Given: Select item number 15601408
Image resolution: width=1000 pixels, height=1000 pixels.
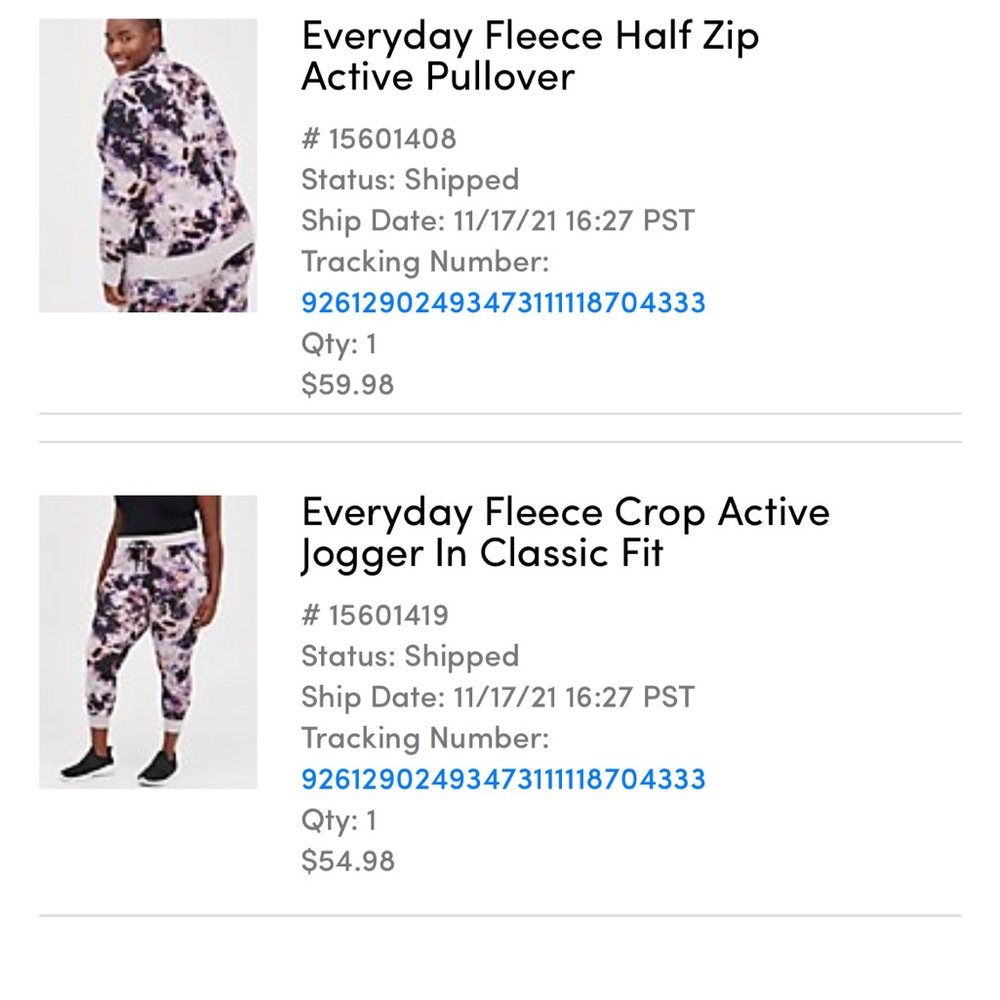Looking at the screenshot, I should 378,139.
